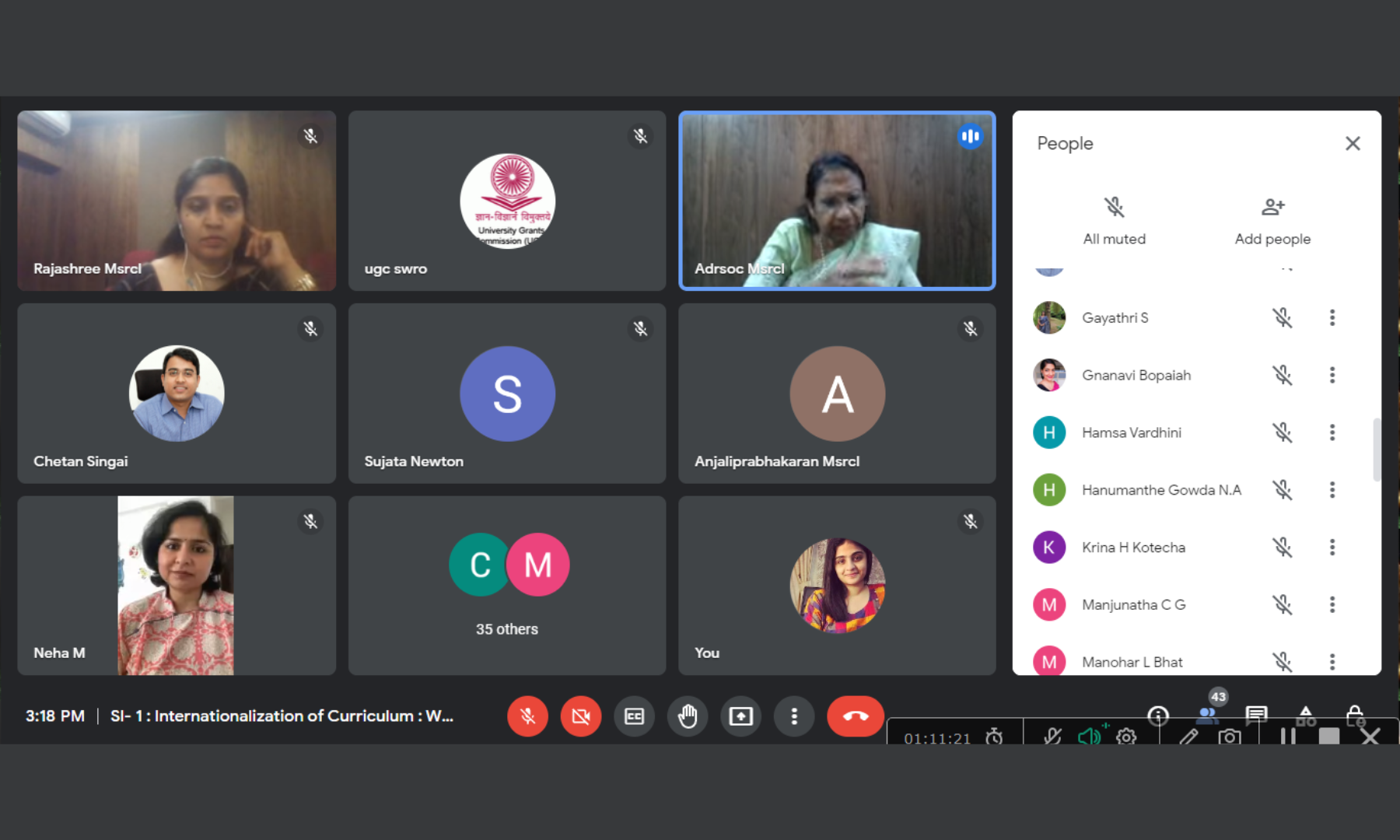Select the 35 others participant tile

507,586
